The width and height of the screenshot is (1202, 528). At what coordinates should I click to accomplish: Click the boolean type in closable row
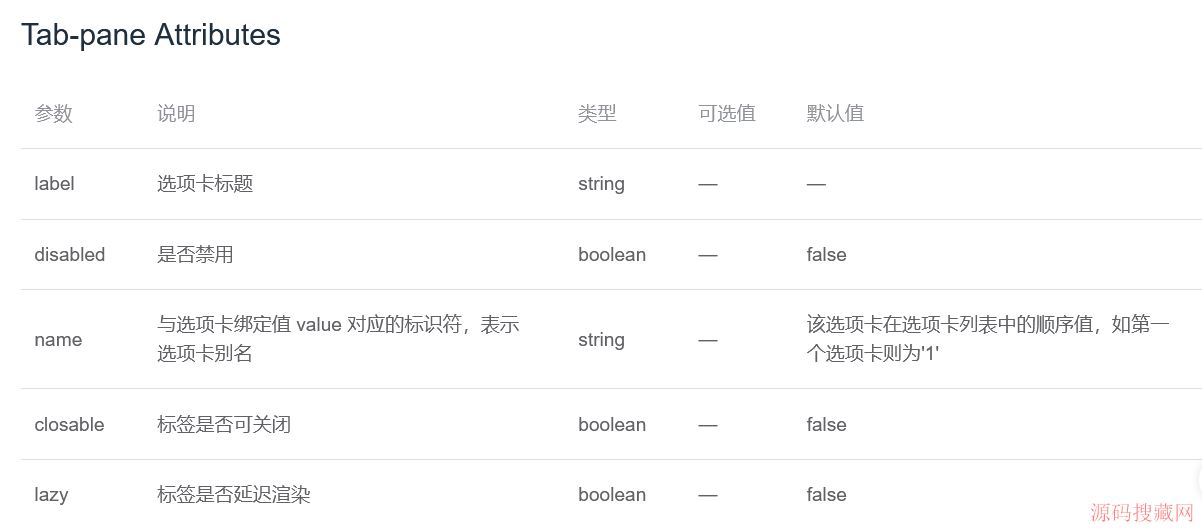coord(612,425)
